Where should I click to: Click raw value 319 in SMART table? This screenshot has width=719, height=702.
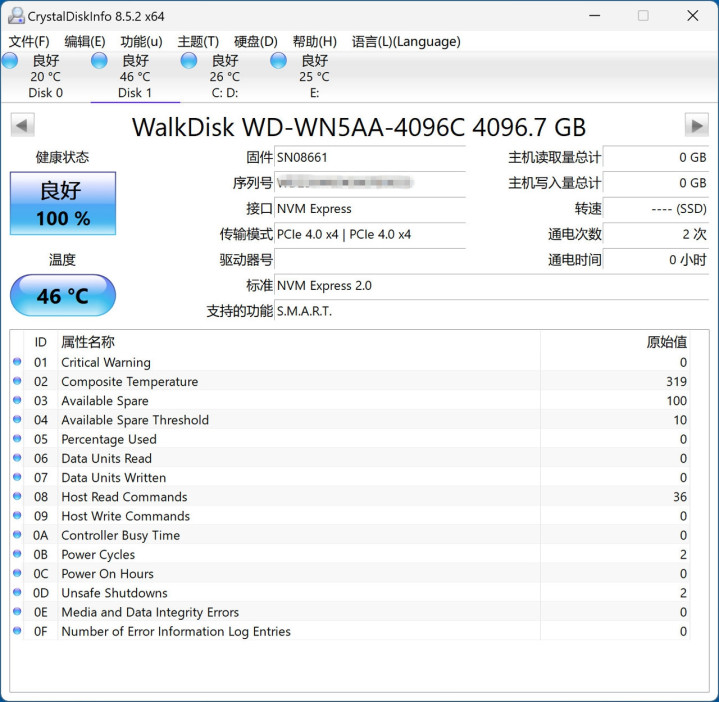(676, 381)
